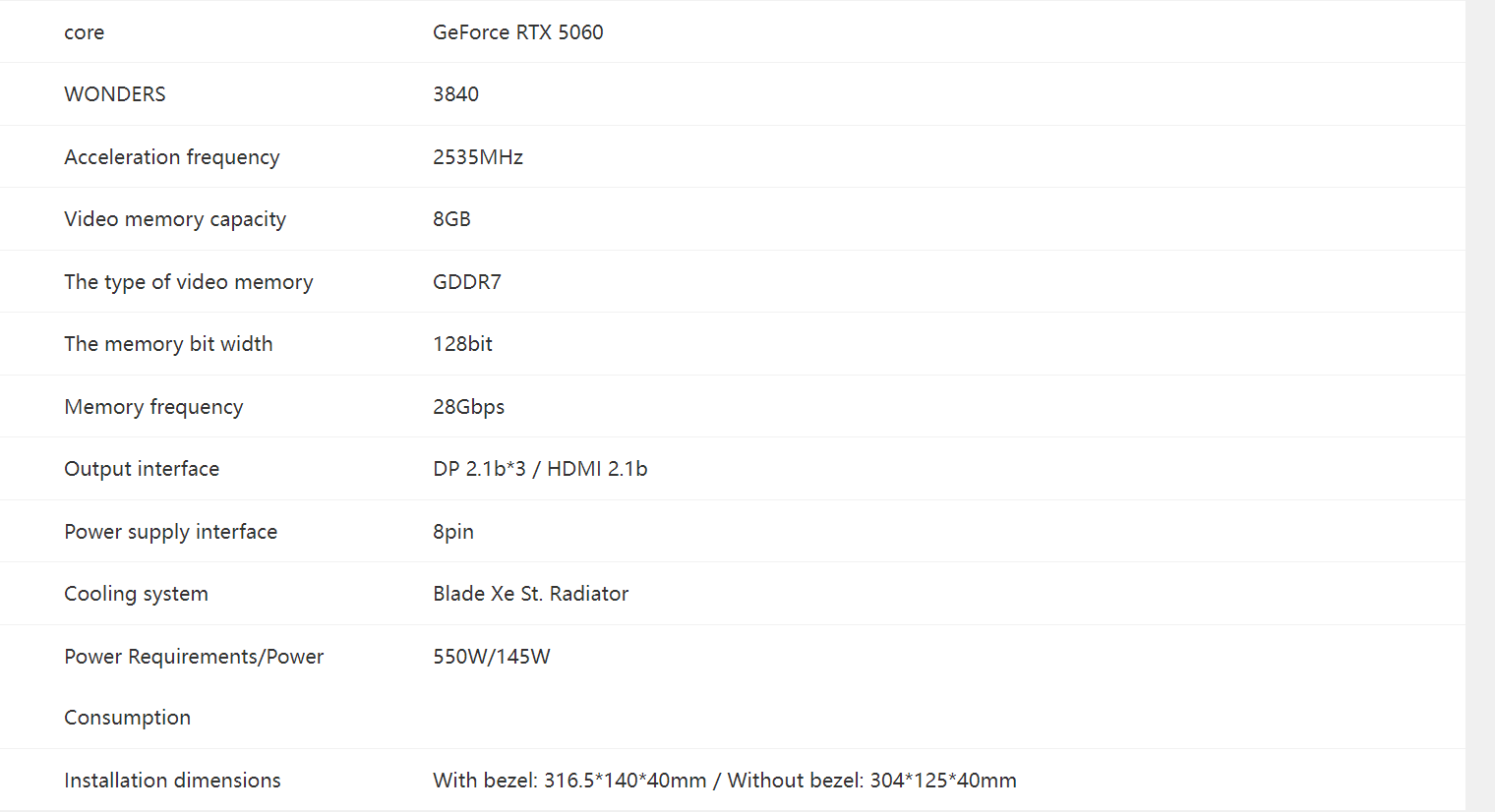Click the Output interface label
Image resolution: width=1495 pixels, height=812 pixels.
142,469
